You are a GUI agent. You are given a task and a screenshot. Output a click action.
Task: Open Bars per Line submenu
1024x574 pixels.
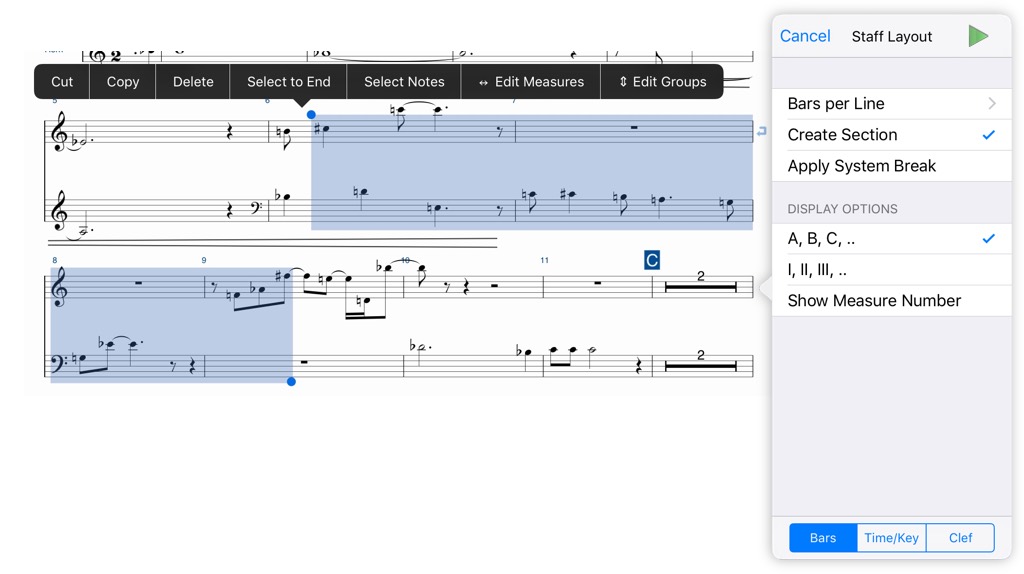coord(892,104)
